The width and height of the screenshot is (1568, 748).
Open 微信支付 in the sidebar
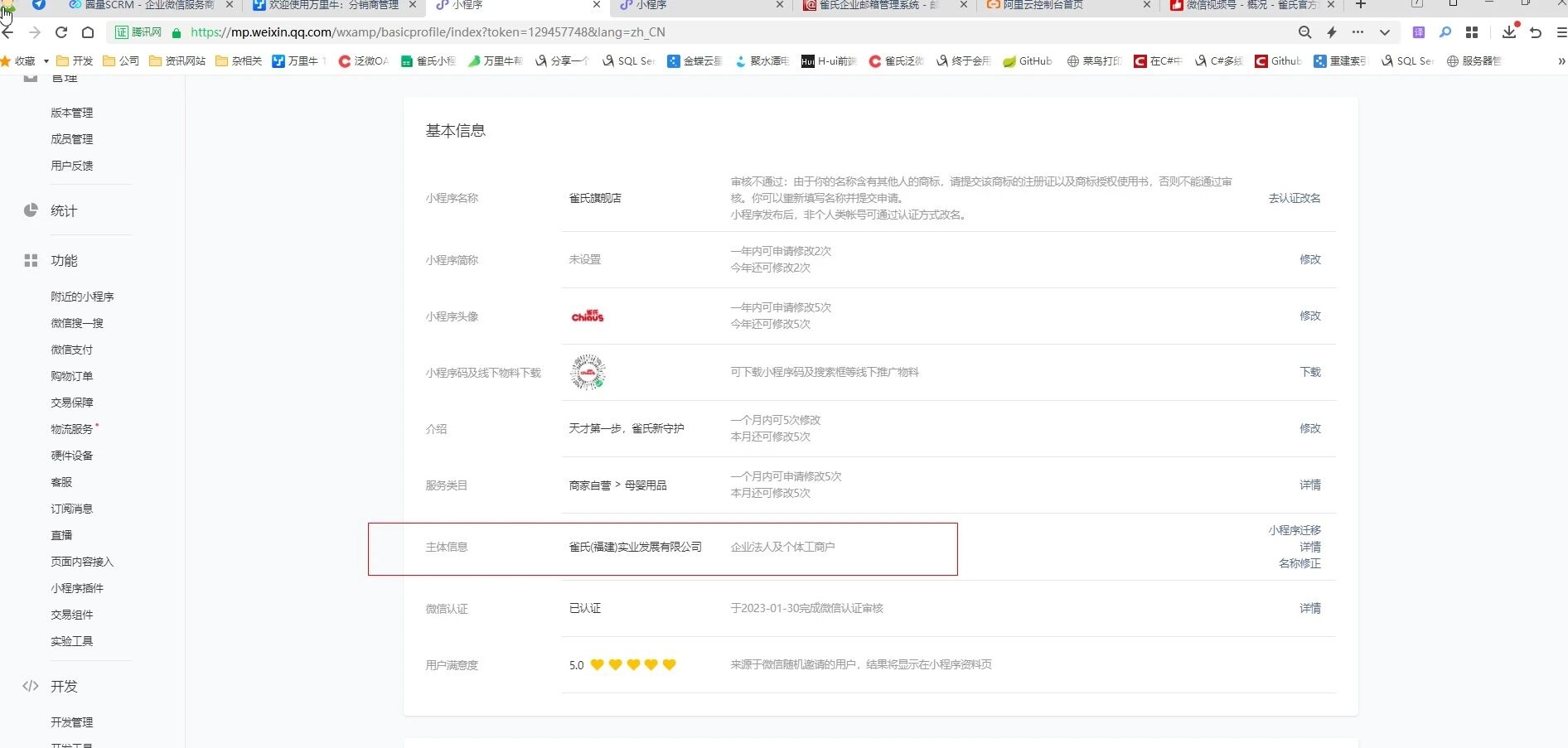(x=72, y=350)
